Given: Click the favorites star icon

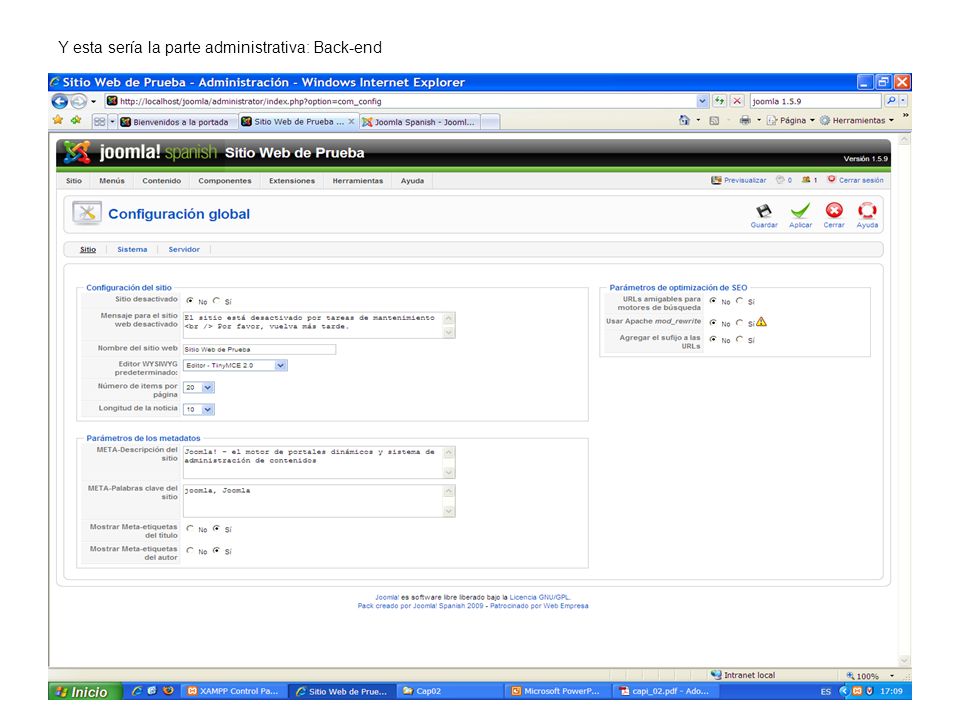Looking at the screenshot, I should click(x=58, y=120).
